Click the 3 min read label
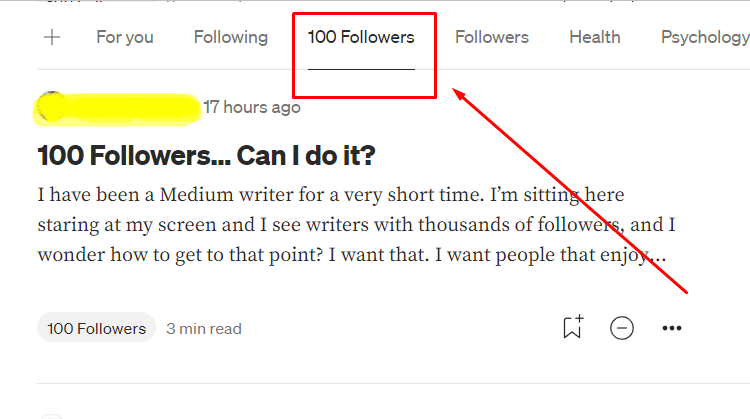This screenshot has width=750, height=419. point(204,329)
